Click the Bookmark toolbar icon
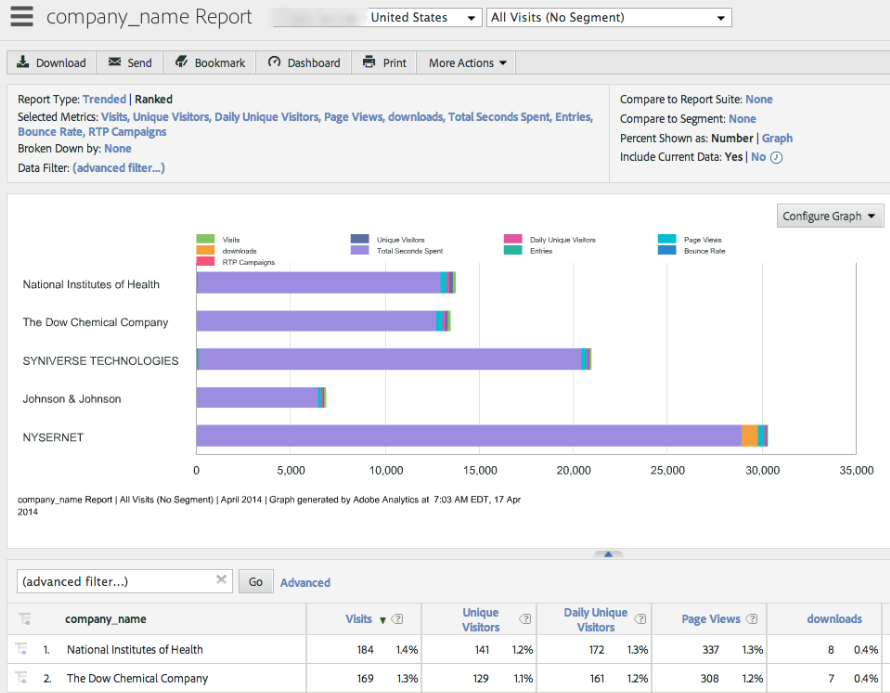Image resolution: width=890 pixels, height=693 pixels. (181, 62)
